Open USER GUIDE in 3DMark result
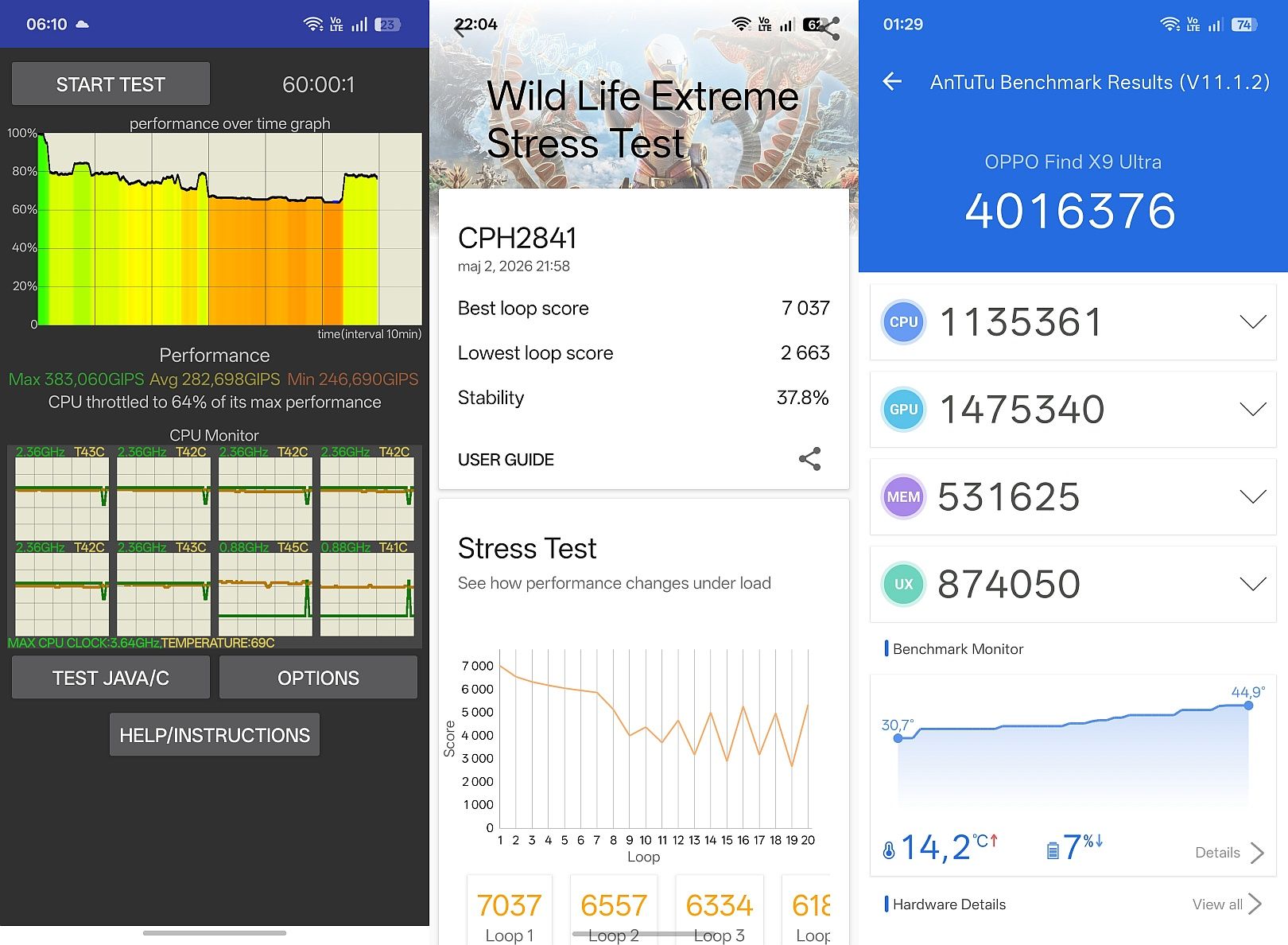Screen dimensions: 1288x945 click(506, 460)
